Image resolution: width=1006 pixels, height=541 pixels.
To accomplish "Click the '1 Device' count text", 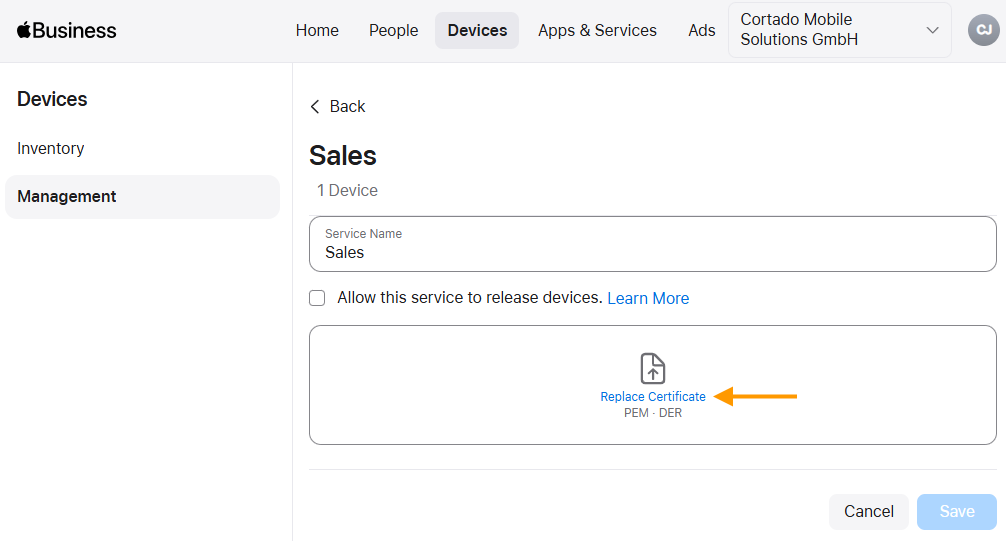I will [x=347, y=191].
